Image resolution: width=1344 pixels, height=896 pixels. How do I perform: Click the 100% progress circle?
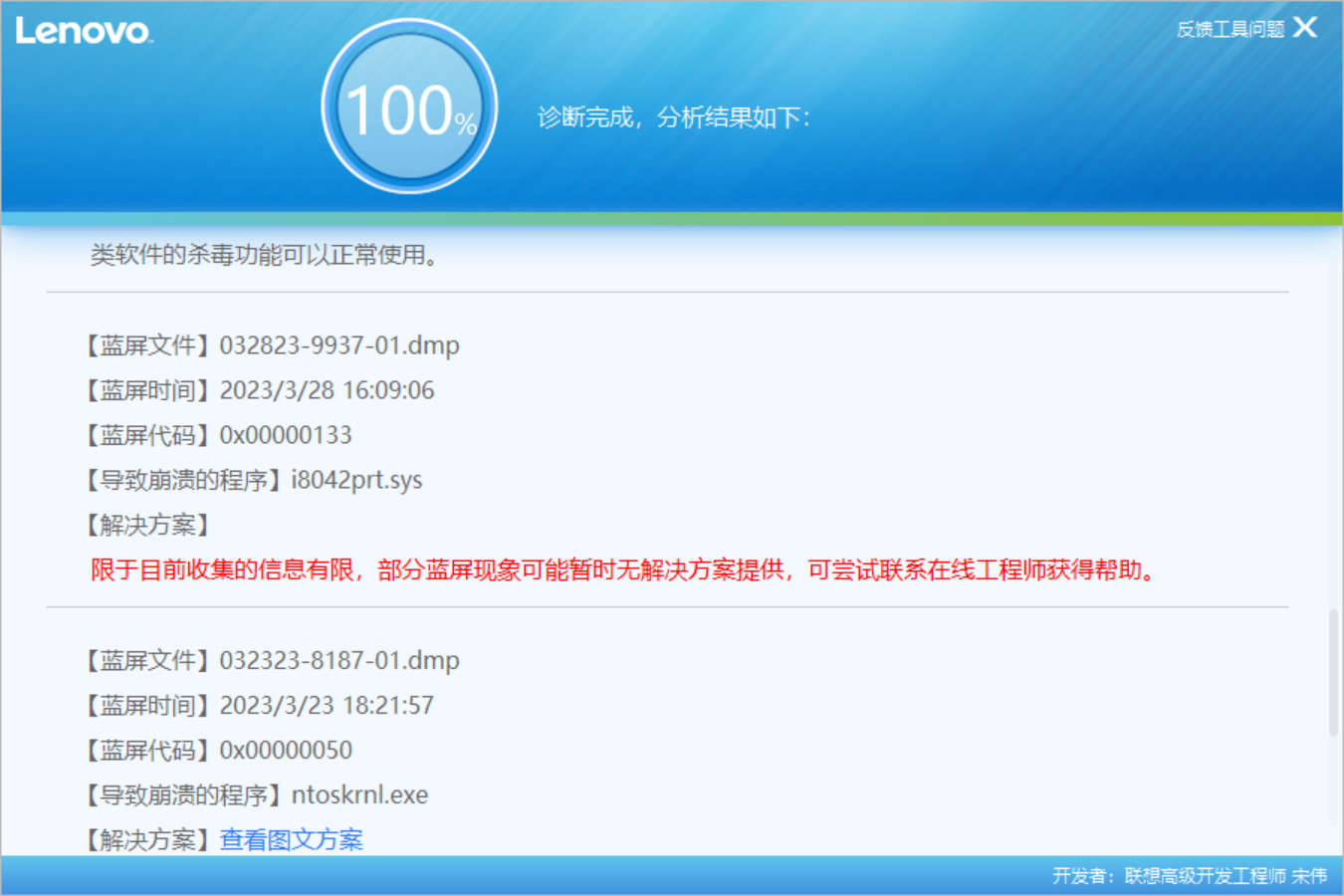pos(409,108)
